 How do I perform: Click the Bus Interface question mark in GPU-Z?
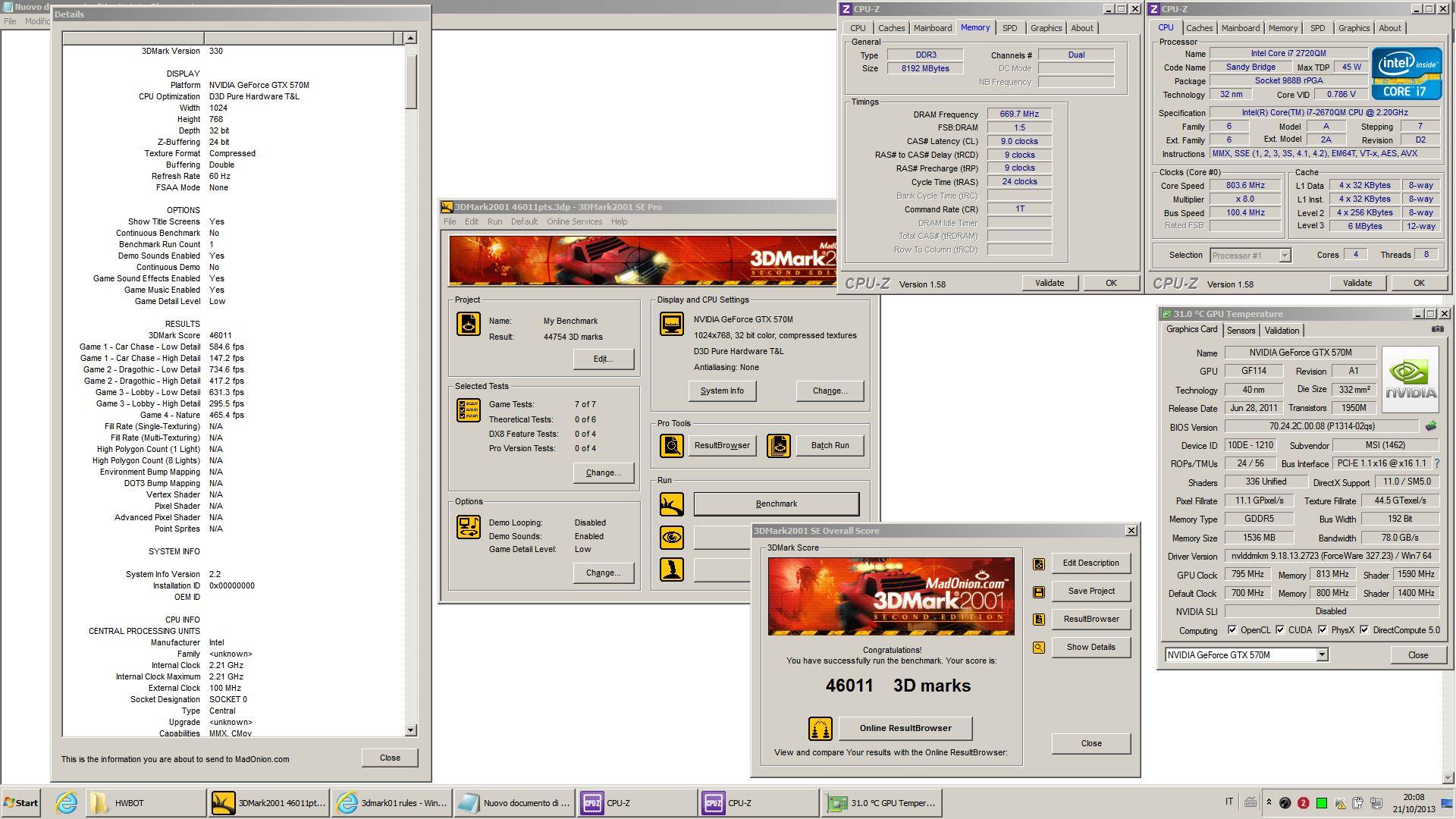point(1436,463)
